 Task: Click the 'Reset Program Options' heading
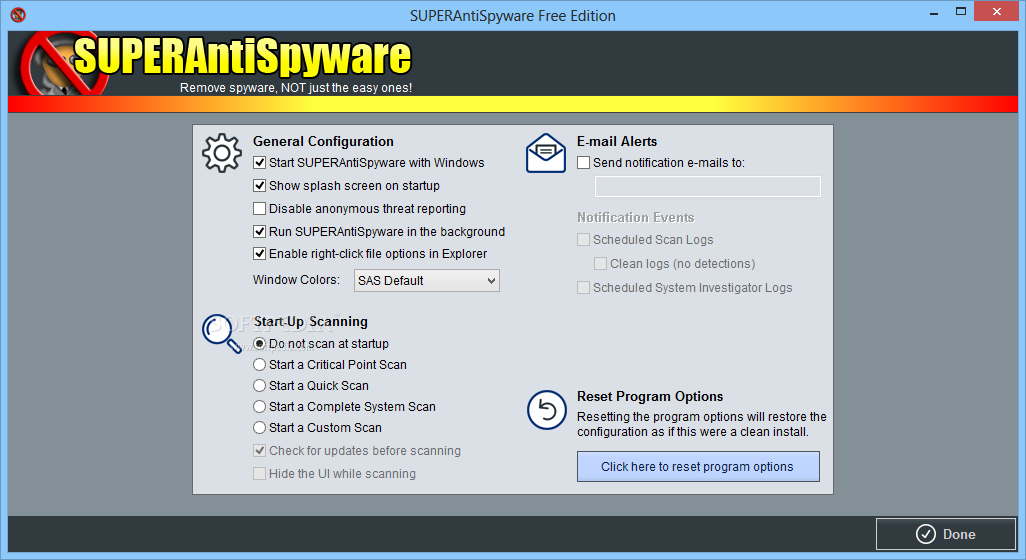click(x=650, y=396)
